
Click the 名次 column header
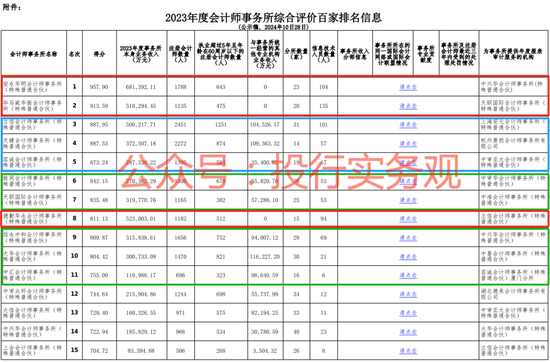[74, 54]
